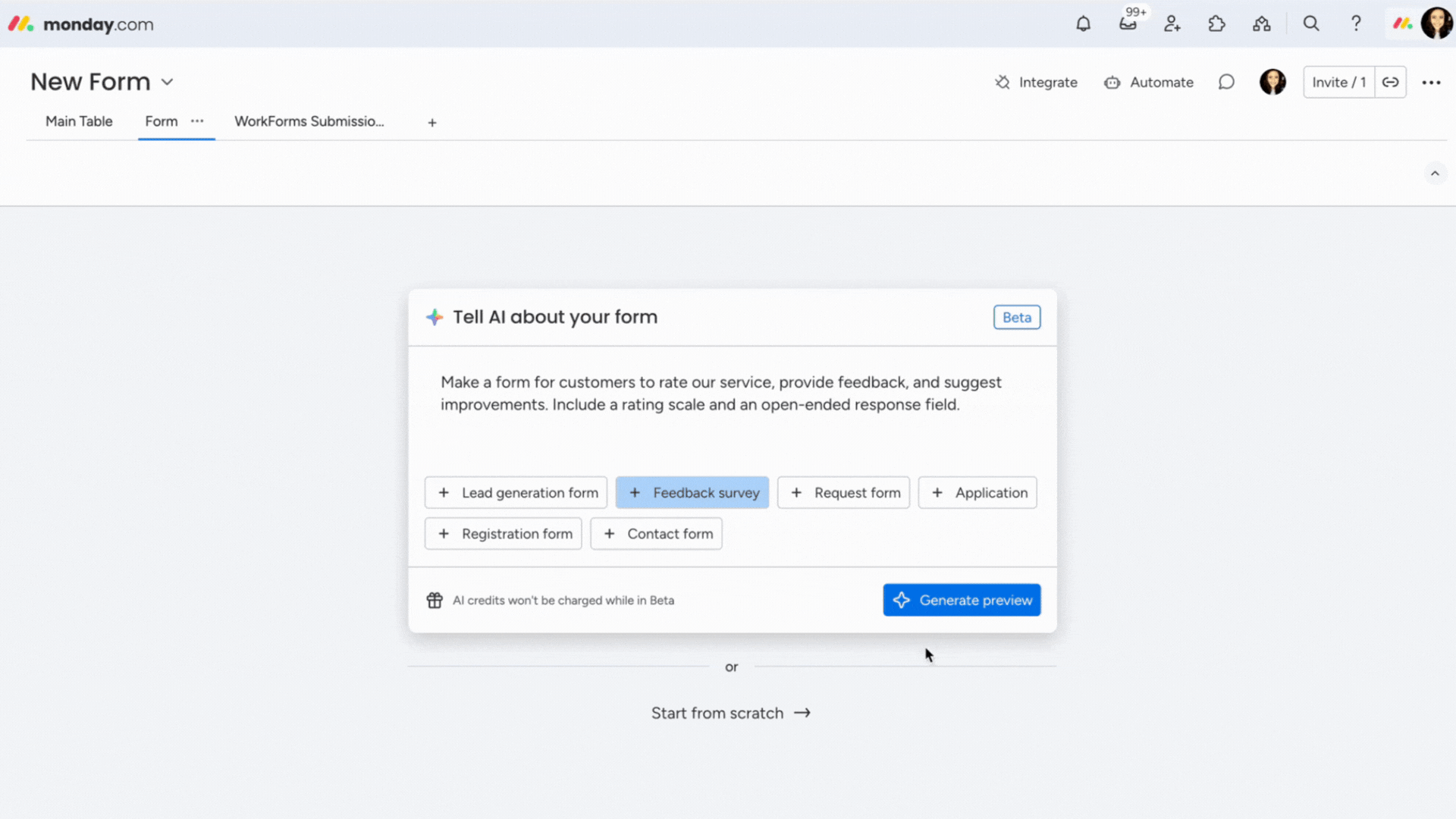The width and height of the screenshot is (1456, 819).
Task: Click the gift icon beside AI credits note
Action: [x=435, y=600]
